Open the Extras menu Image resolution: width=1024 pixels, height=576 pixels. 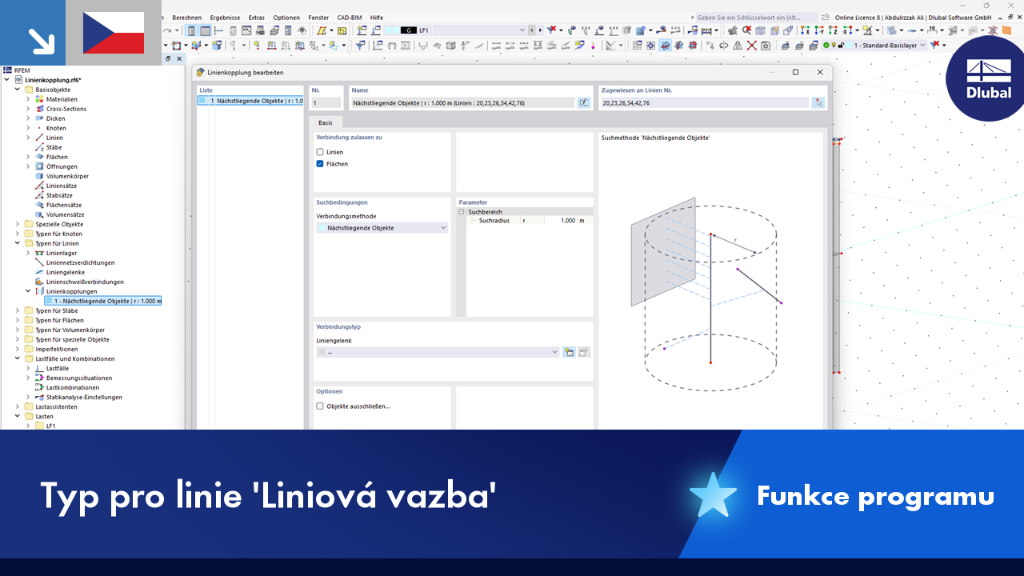click(257, 18)
